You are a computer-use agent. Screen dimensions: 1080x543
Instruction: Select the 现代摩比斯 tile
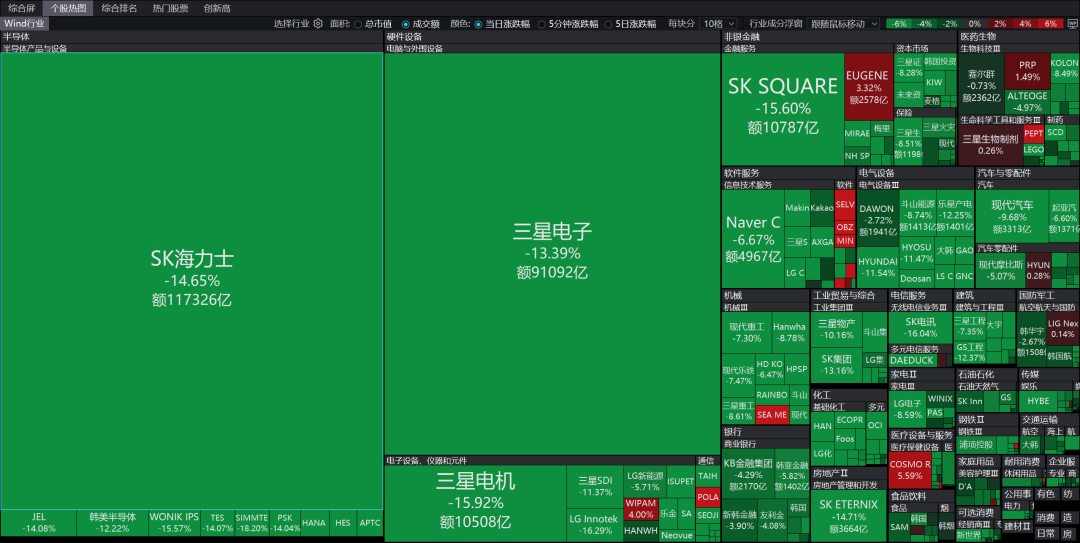click(x=1001, y=270)
